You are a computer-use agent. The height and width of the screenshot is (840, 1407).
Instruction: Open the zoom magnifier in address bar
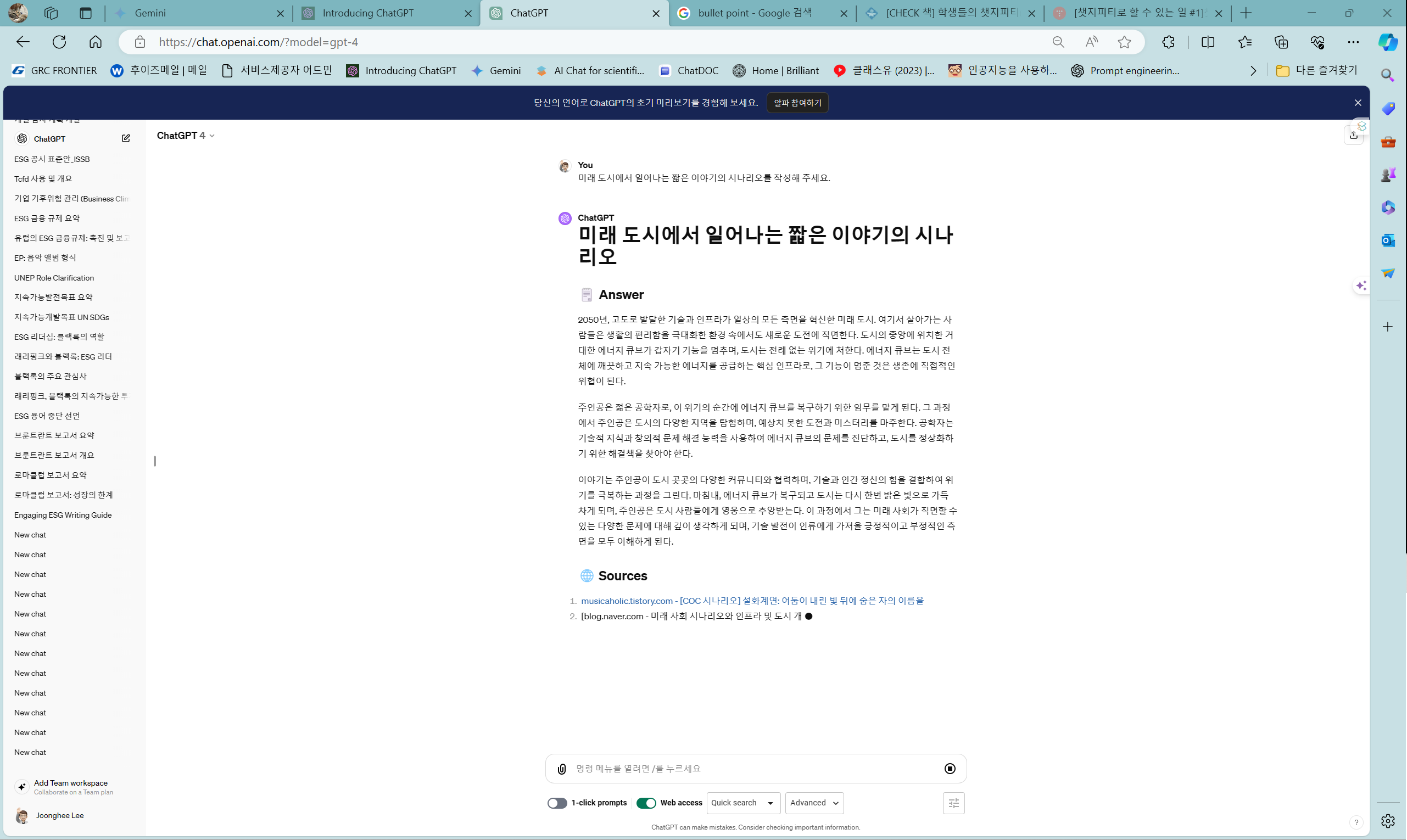[1058, 42]
